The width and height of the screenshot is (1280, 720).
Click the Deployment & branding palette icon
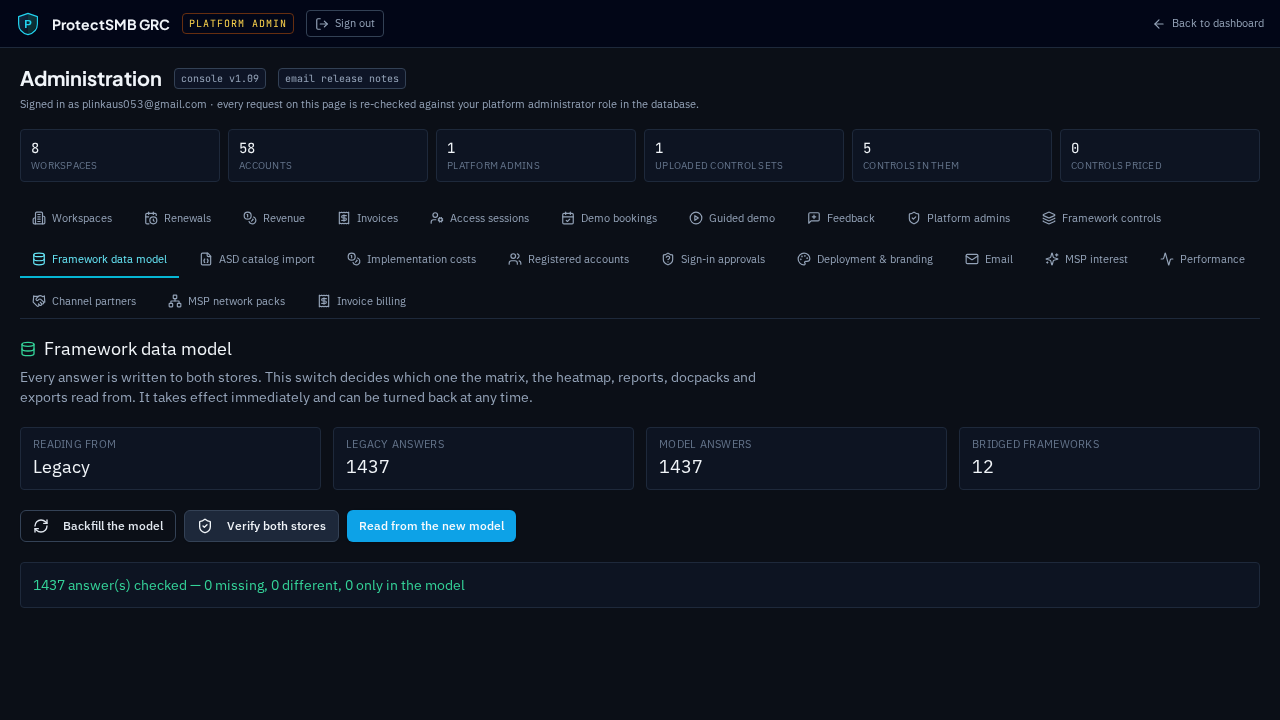point(804,259)
